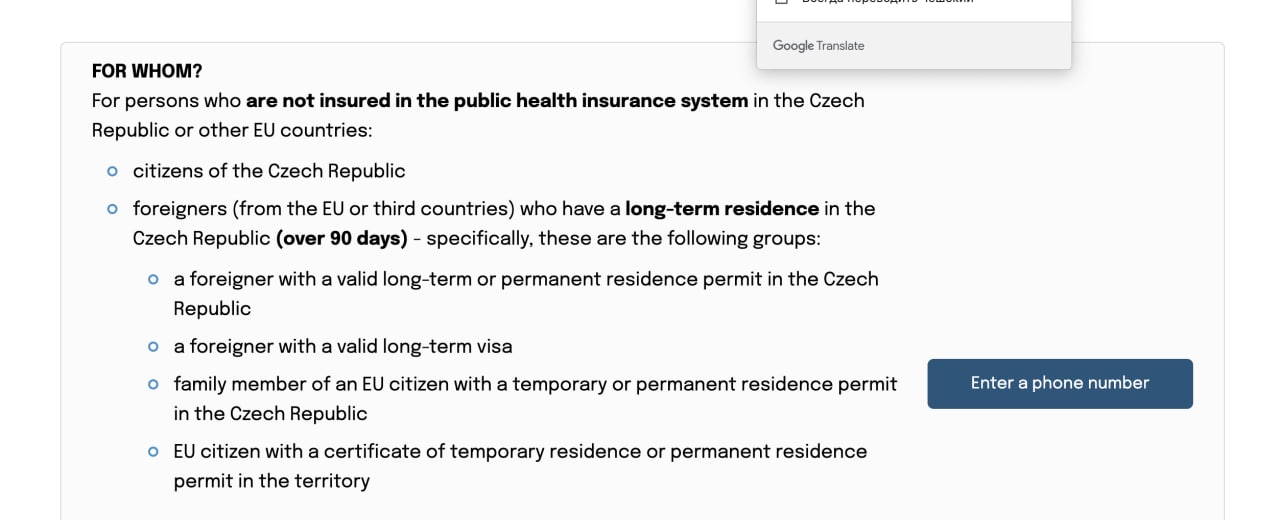Click "a foreigner with a valid long-term visa"
The height and width of the screenshot is (520, 1280).
pyautogui.click(x=343, y=347)
